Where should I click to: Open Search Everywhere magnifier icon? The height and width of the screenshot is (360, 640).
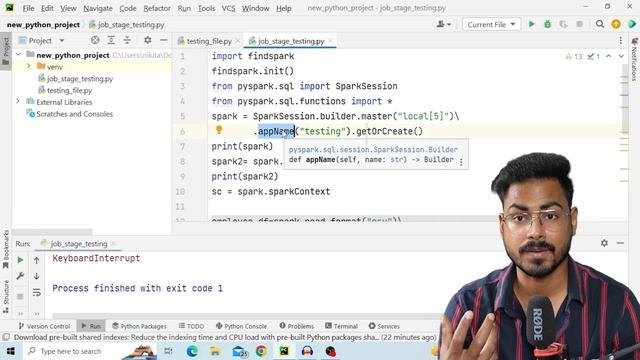(x=600, y=24)
